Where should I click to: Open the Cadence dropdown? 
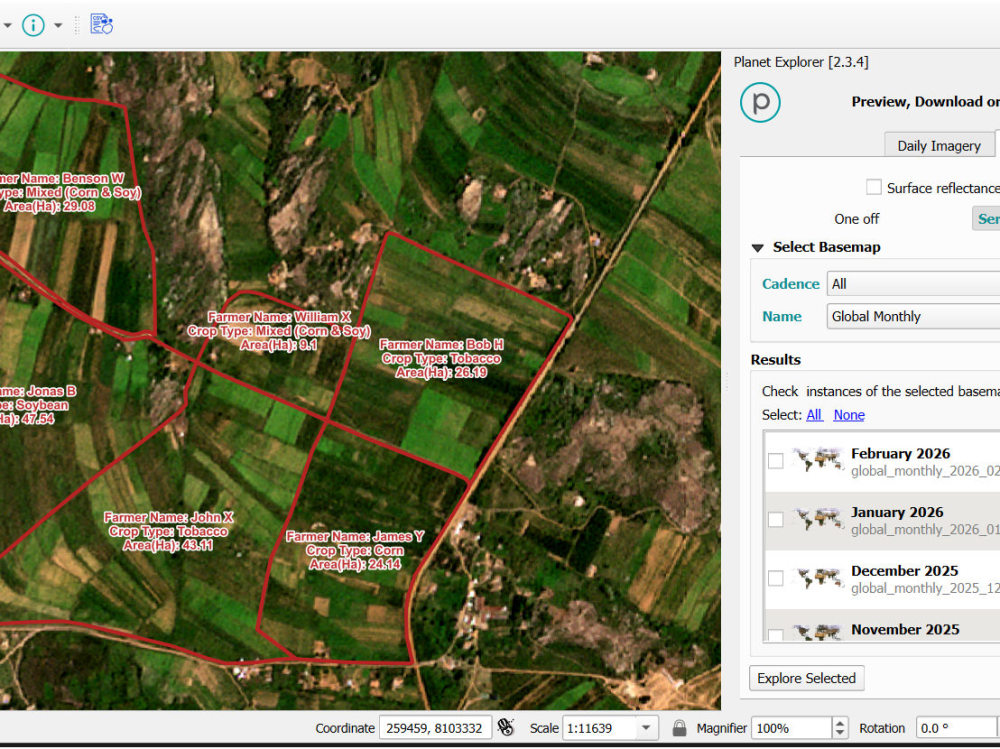(x=913, y=284)
